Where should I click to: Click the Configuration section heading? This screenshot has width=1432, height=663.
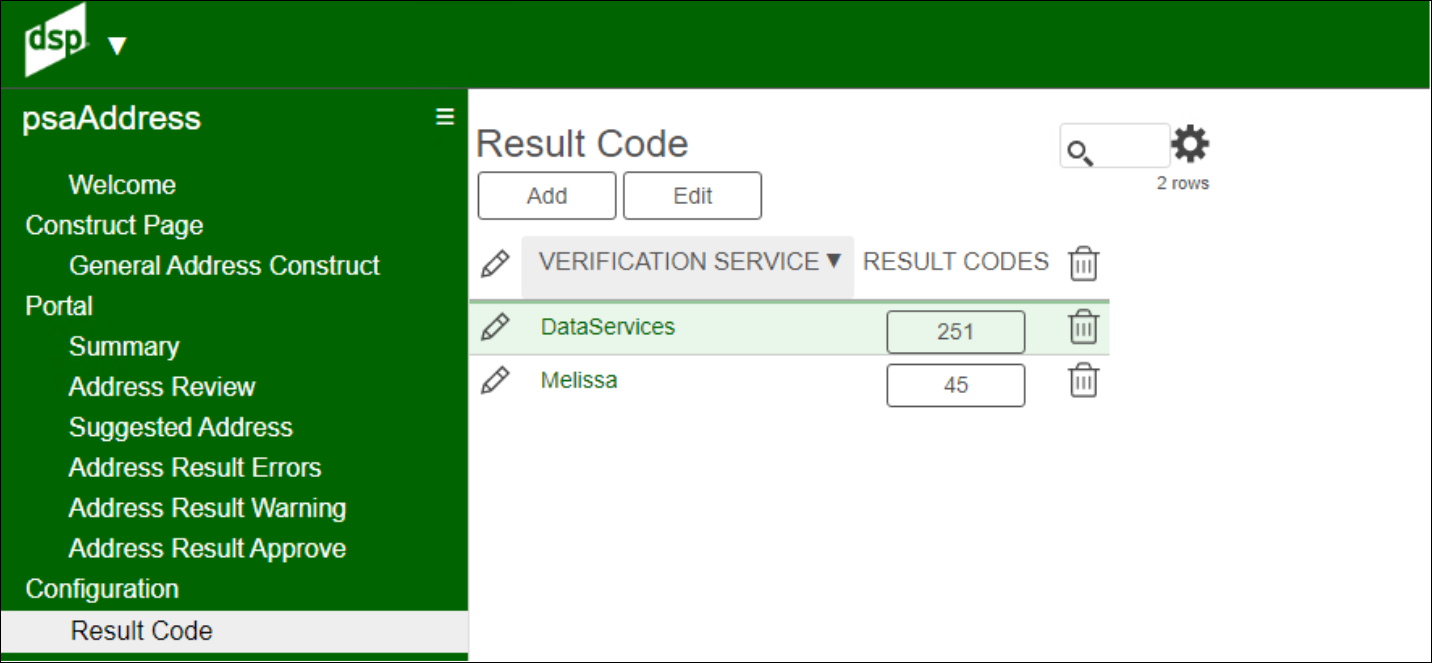[102, 589]
